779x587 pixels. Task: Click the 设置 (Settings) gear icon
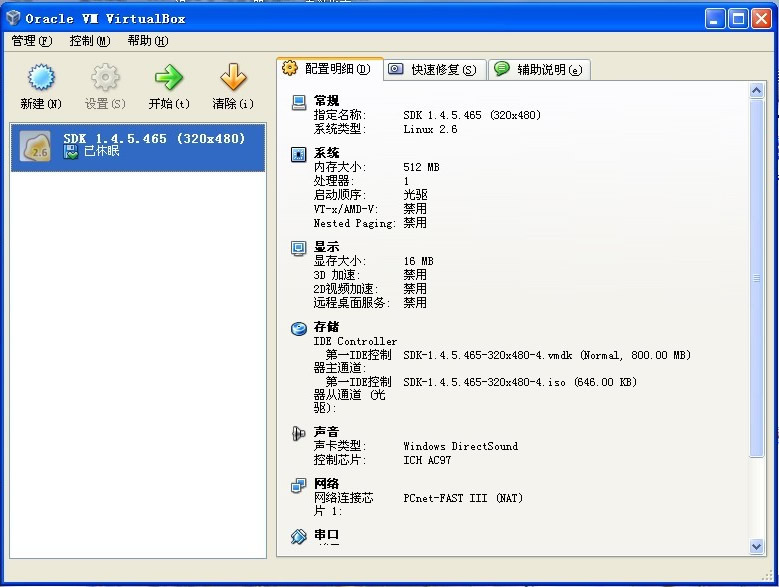[x=104, y=78]
